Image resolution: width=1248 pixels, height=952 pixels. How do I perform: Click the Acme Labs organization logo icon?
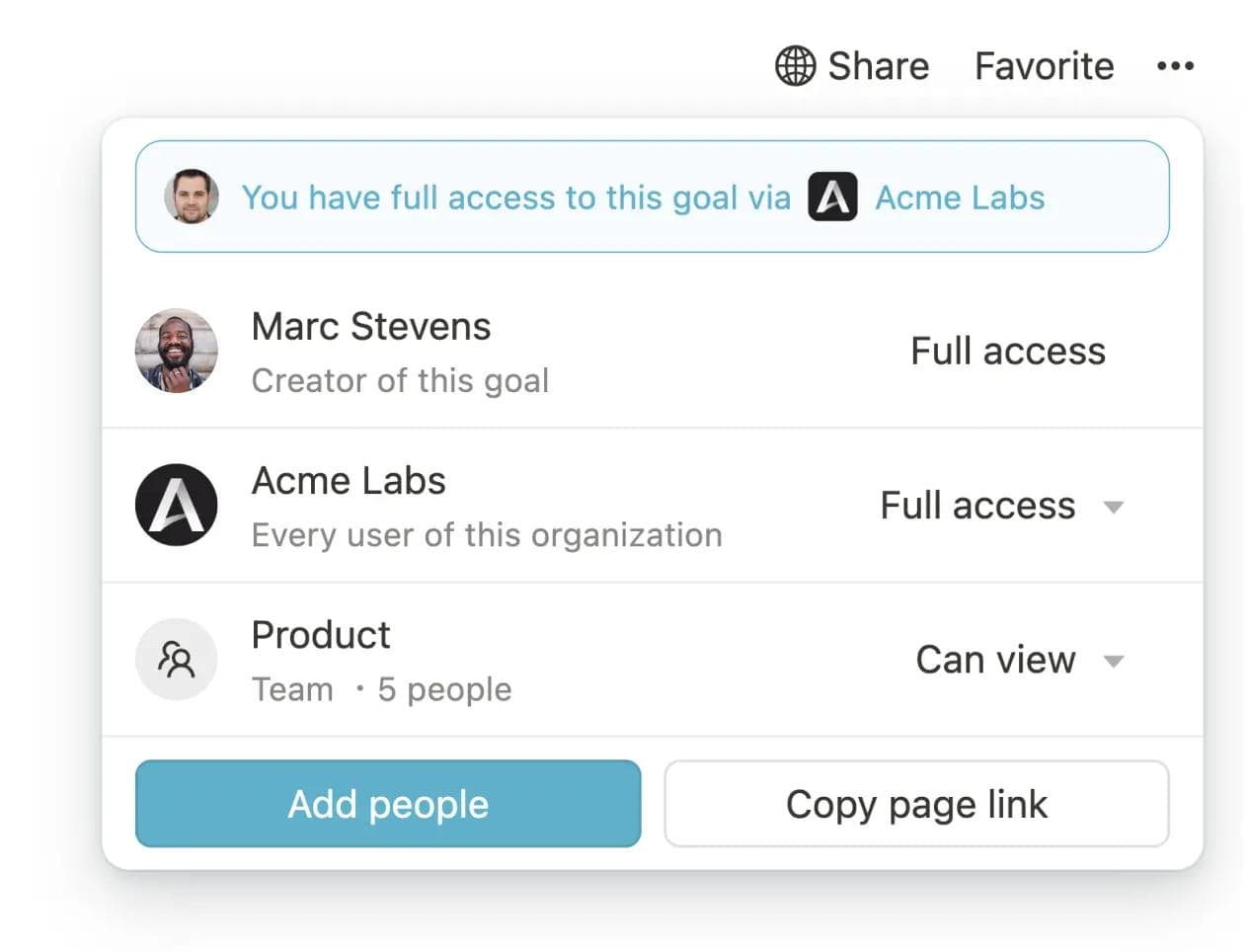(176, 505)
